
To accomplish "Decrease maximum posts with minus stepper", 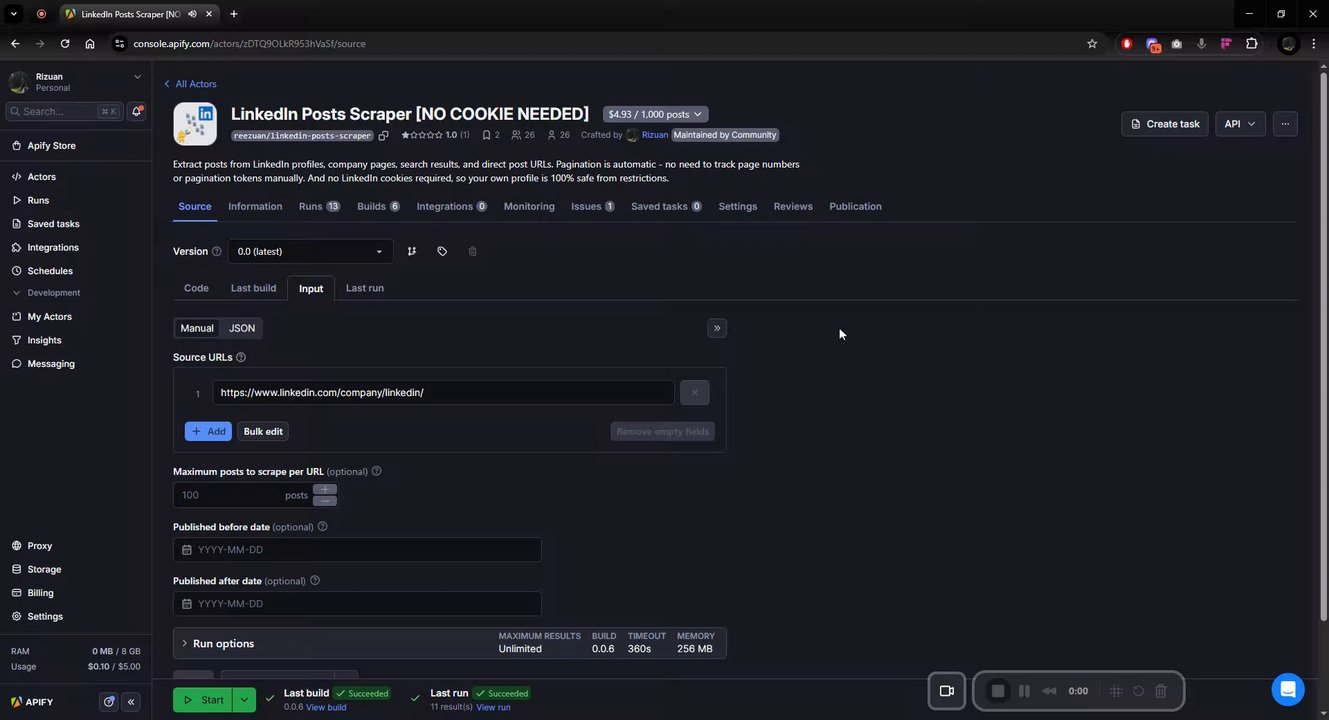I will coord(325,501).
